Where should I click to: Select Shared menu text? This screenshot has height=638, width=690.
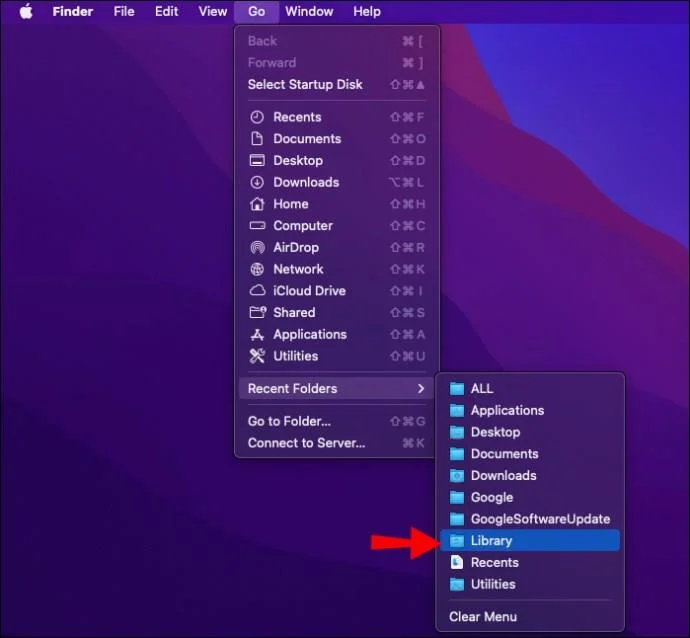pos(294,312)
